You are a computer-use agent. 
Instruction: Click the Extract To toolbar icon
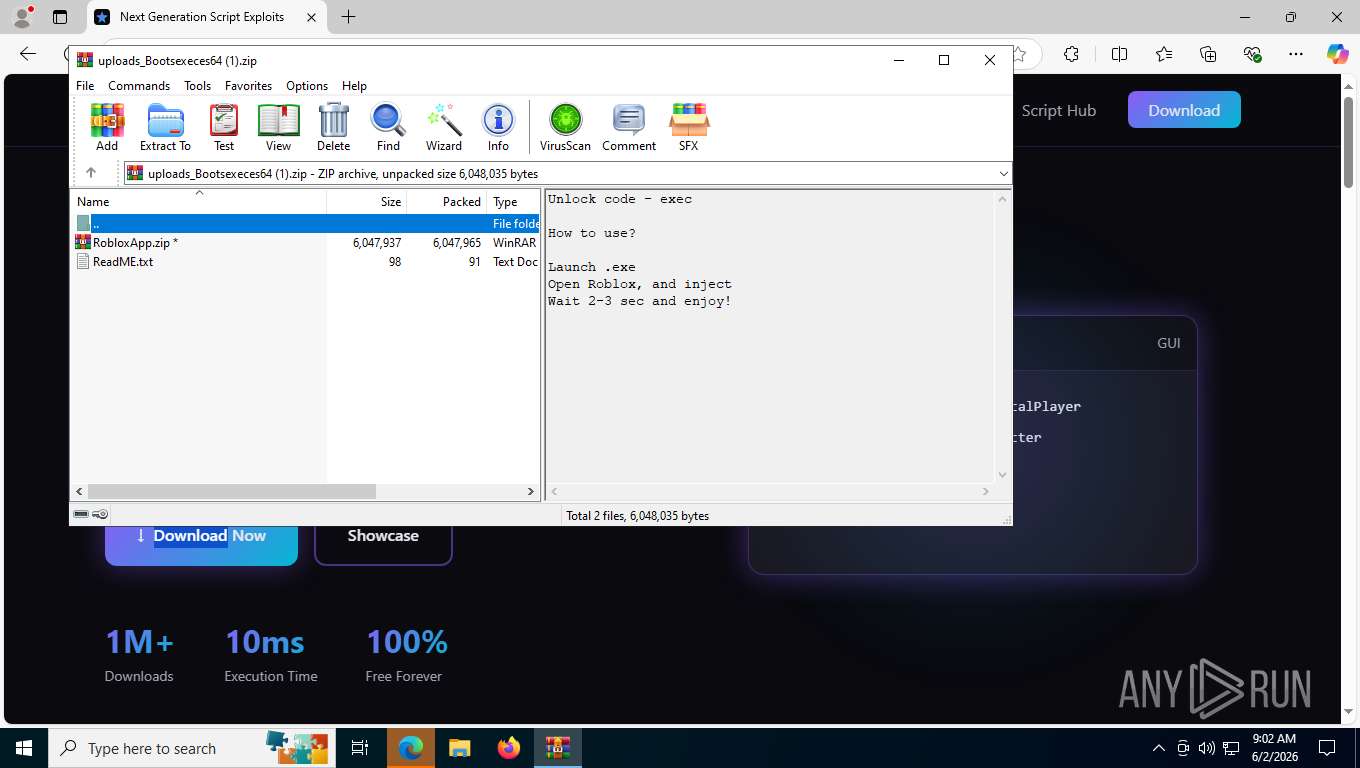click(x=165, y=127)
